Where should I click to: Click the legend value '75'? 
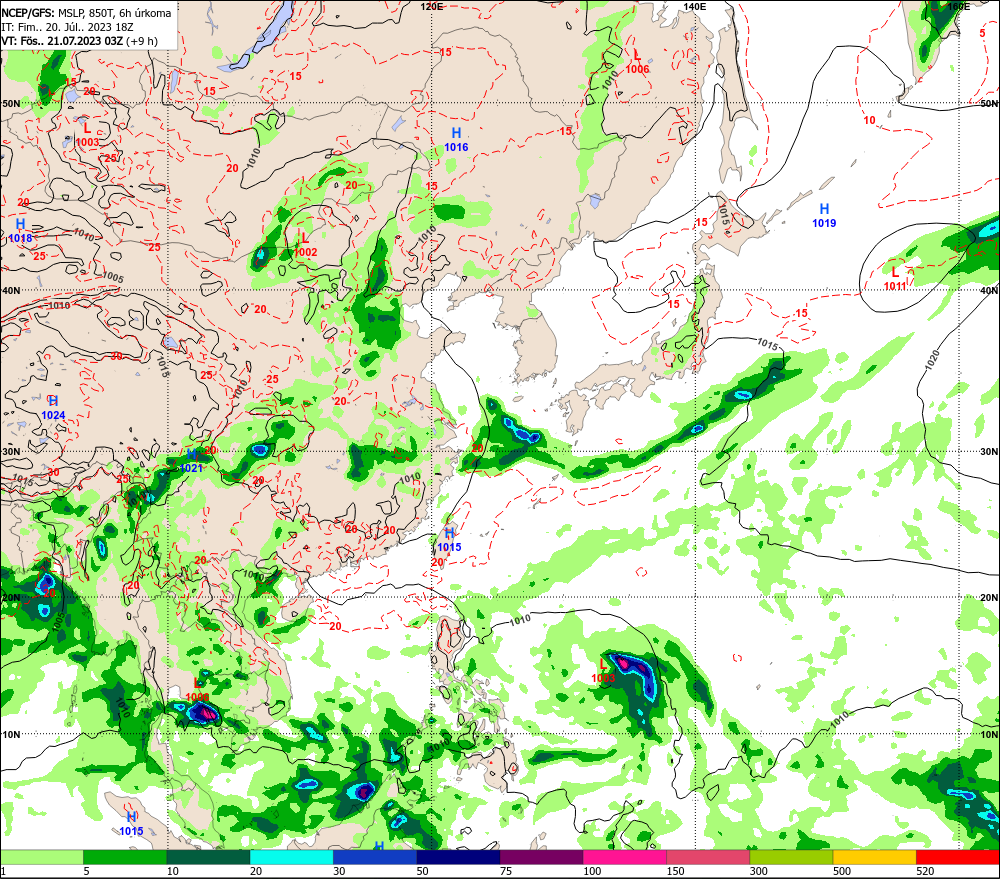pyautogui.click(x=506, y=871)
